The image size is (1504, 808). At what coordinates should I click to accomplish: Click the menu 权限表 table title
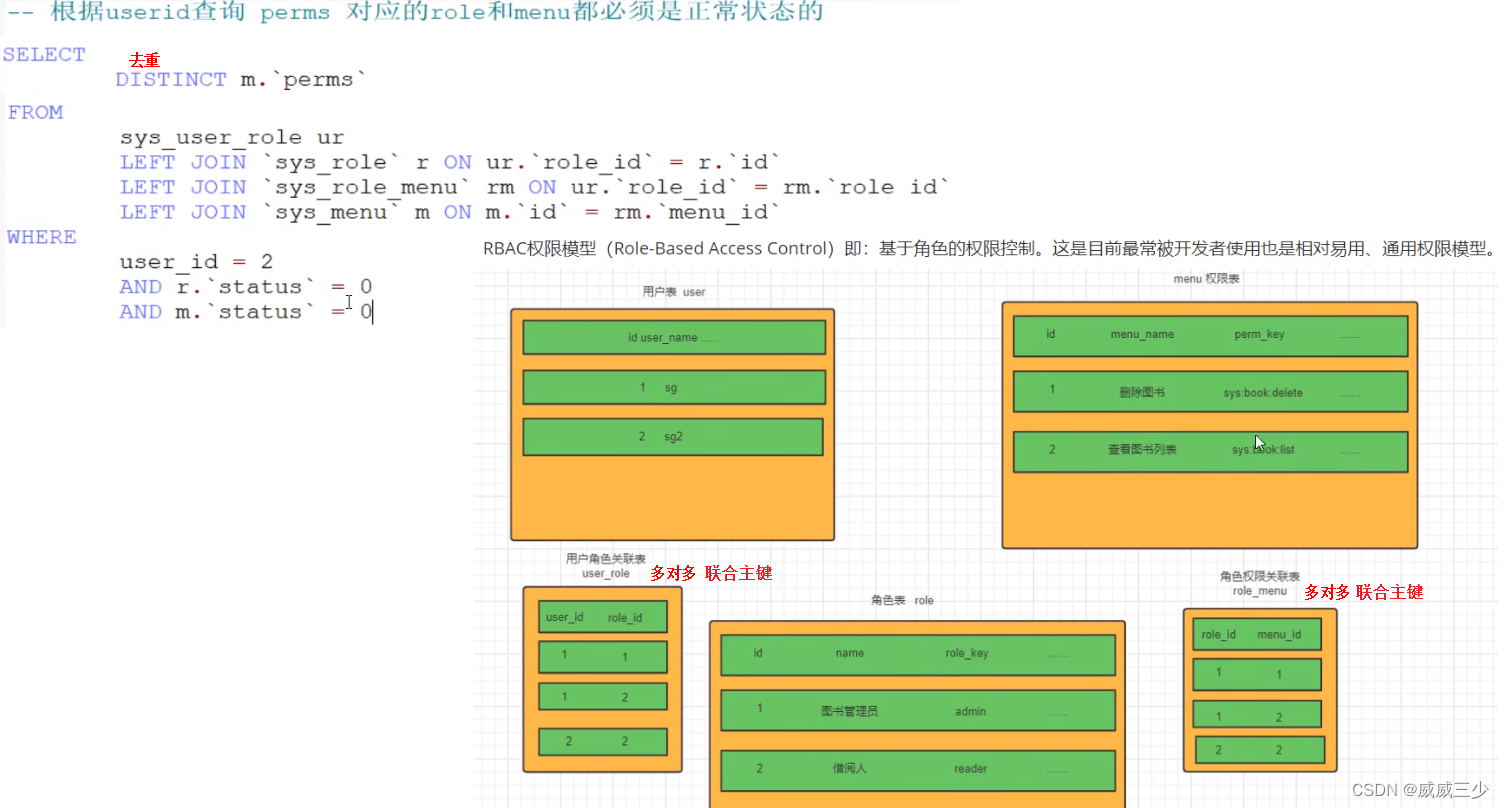coord(1207,278)
